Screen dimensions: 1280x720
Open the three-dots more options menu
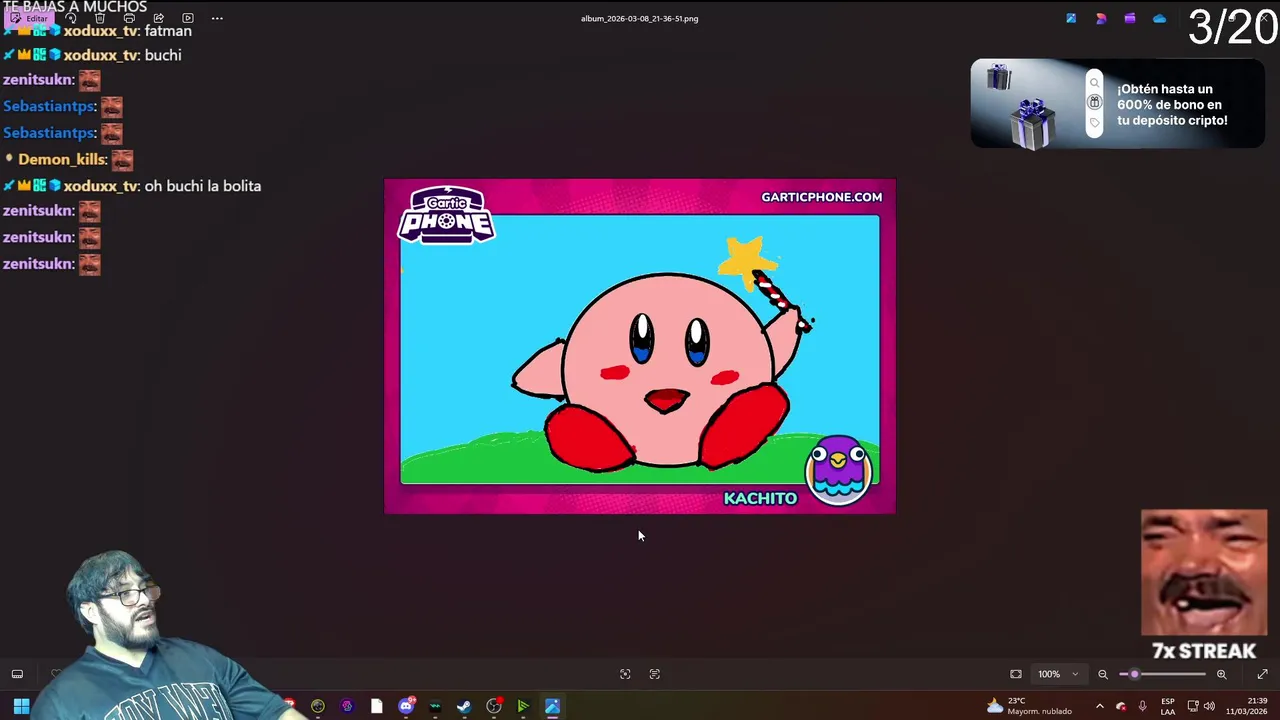(217, 18)
